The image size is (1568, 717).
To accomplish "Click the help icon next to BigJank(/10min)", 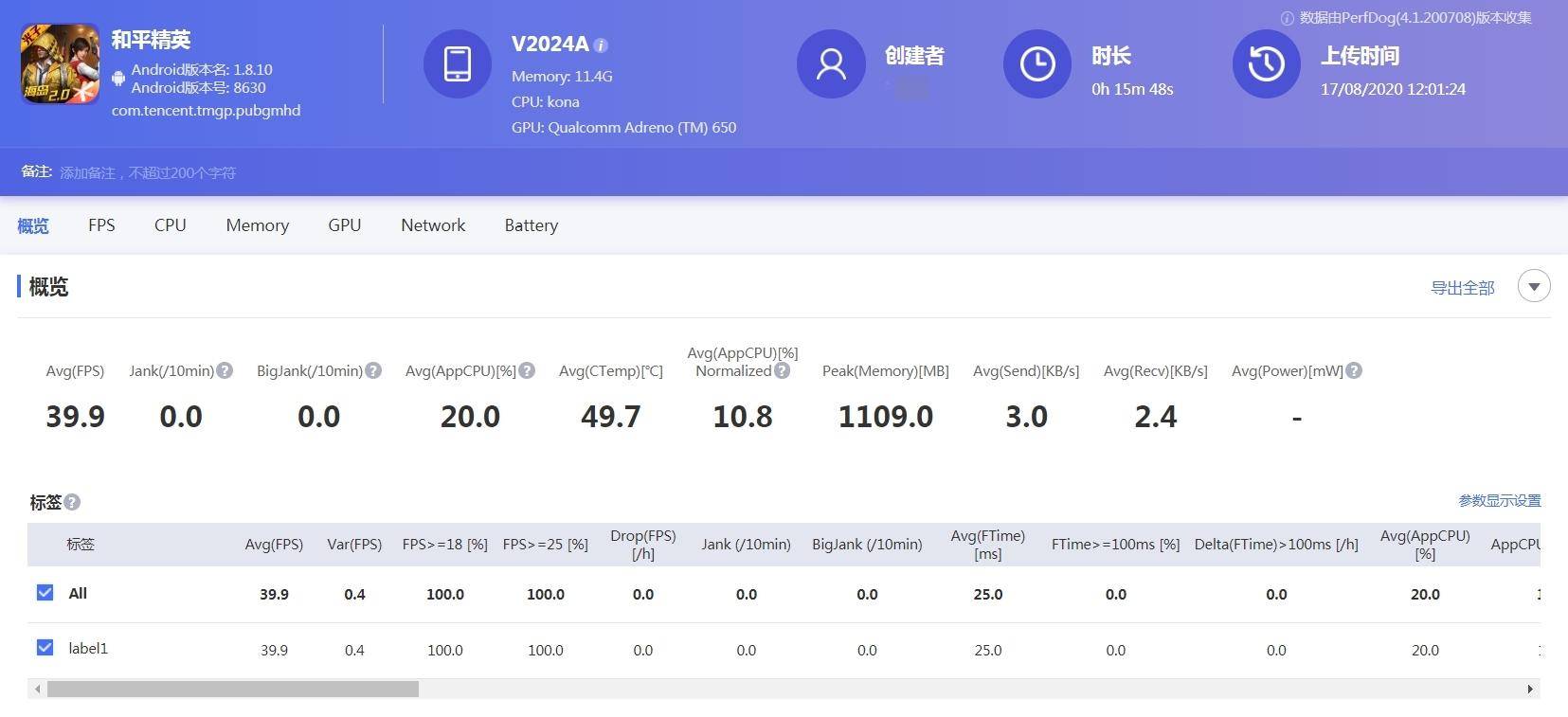I will [x=373, y=370].
